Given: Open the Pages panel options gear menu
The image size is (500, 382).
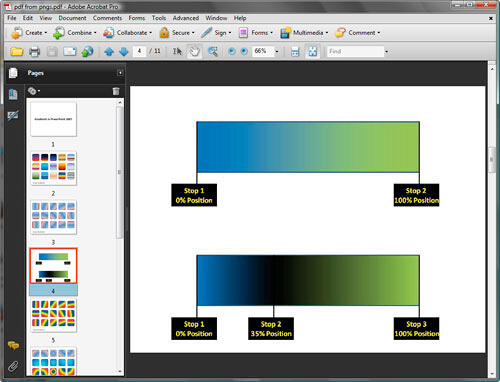Looking at the screenshot, I should (x=34, y=91).
